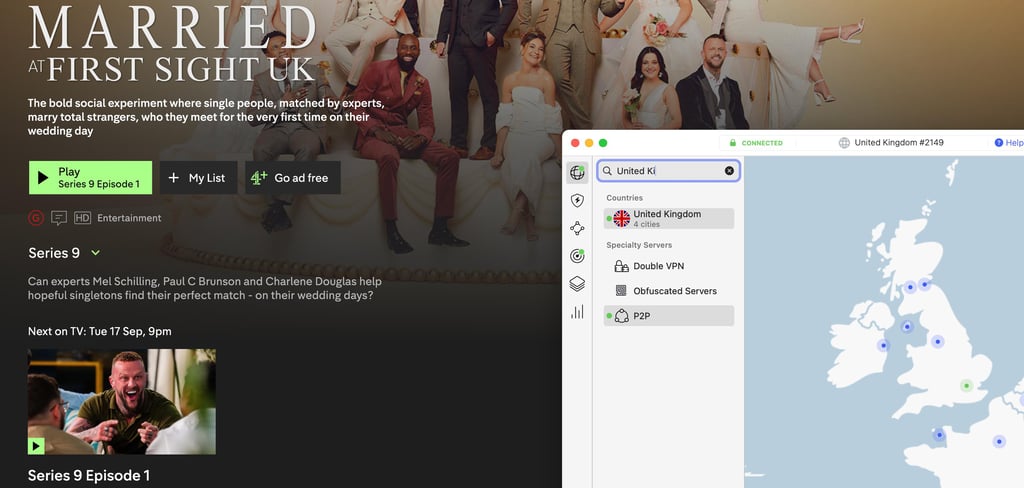Click the 'Series 9 Episode 1' title below thumbnail
Viewport: 1024px width, 488px height.
coord(89,476)
